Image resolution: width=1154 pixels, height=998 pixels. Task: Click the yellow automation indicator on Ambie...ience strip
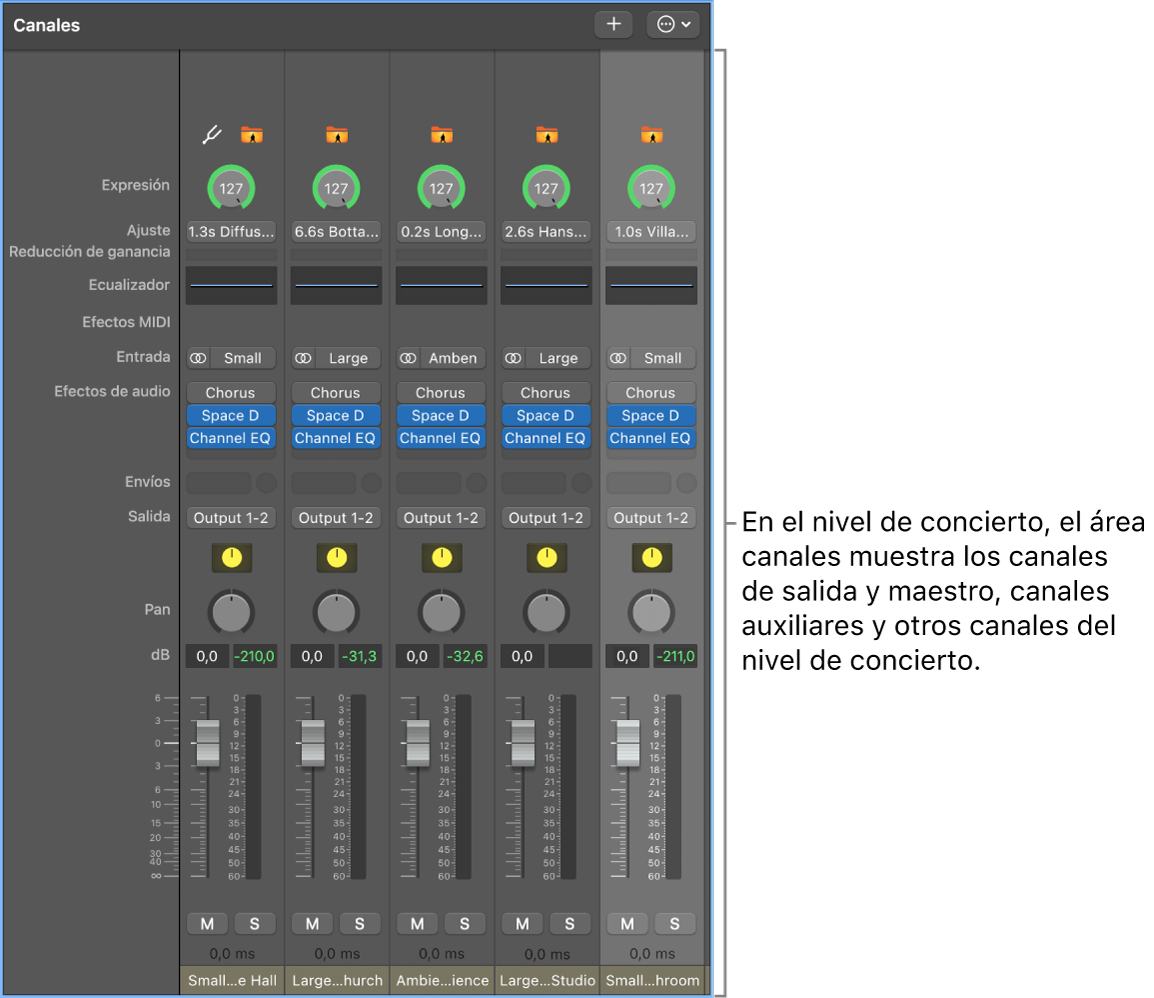(x=442, y=558)
